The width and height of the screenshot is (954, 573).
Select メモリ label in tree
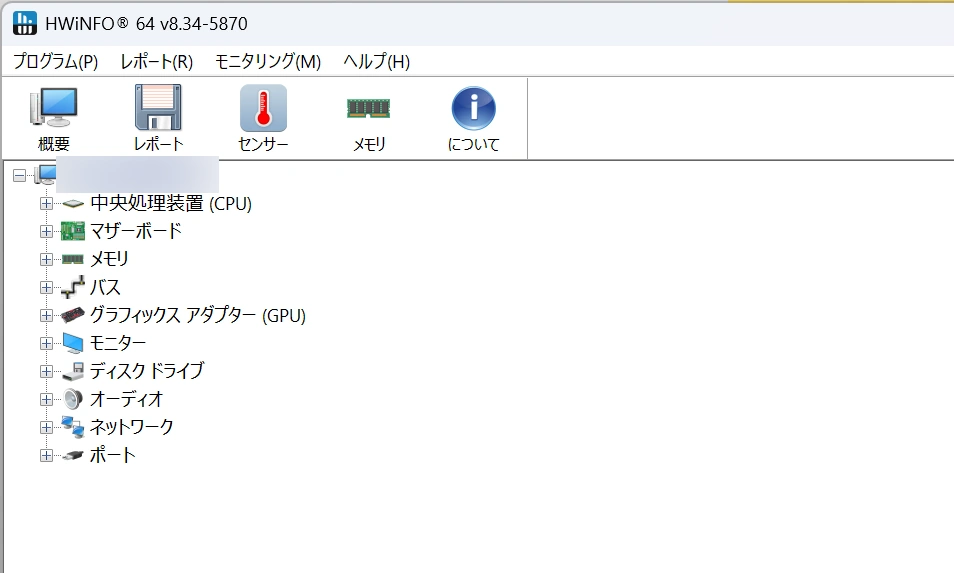[110, 259]
